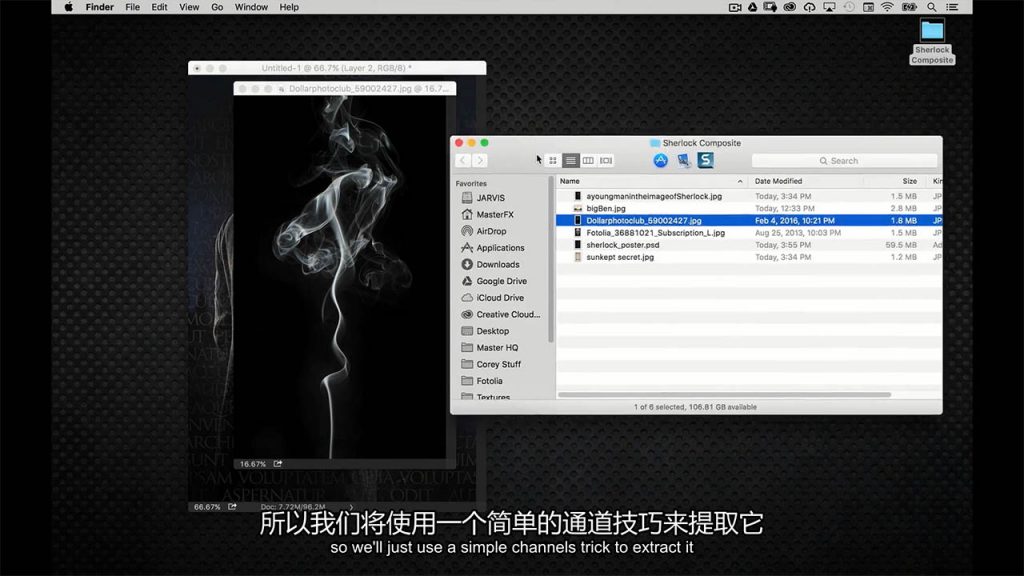Go back in Finder window
Image resolution: width=1024 pixels, height=576 pixels.
[463, 160]
